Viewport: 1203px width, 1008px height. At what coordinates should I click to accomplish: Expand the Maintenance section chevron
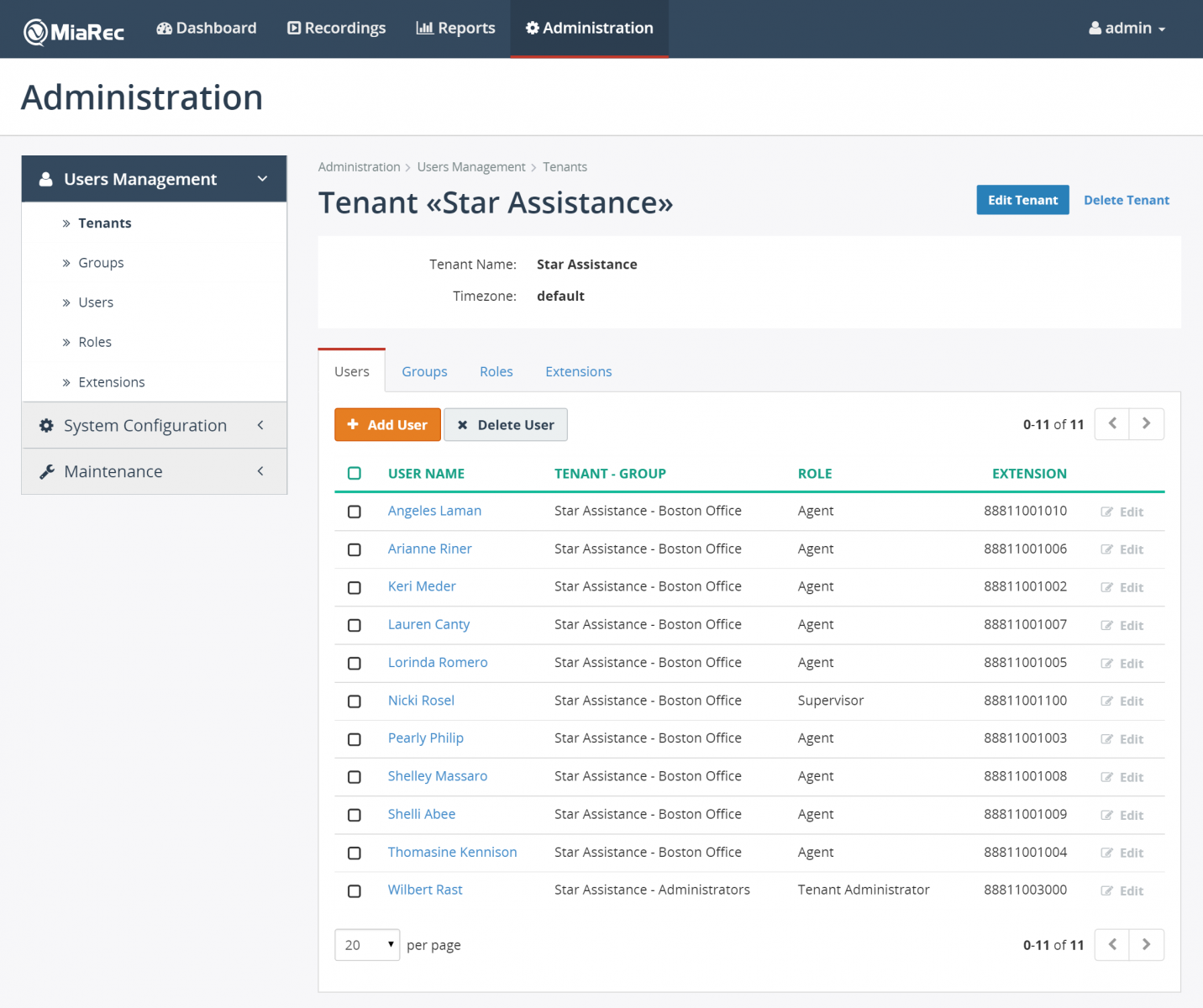260,471
